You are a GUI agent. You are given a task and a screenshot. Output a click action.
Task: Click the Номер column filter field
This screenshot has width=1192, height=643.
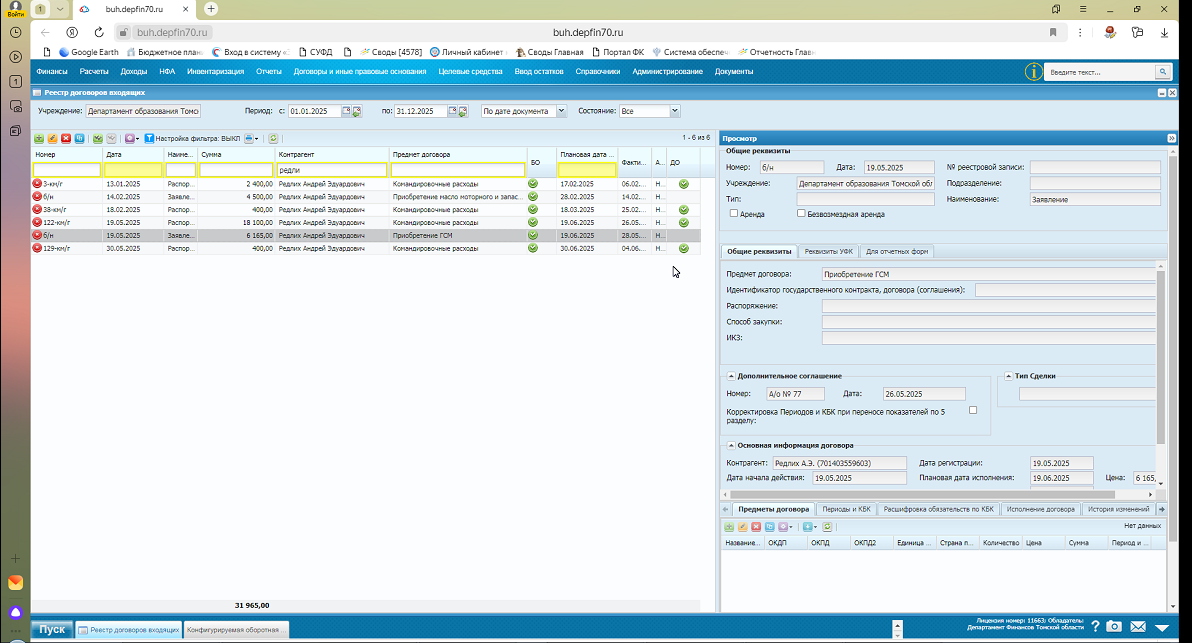[x=67, y=169]
